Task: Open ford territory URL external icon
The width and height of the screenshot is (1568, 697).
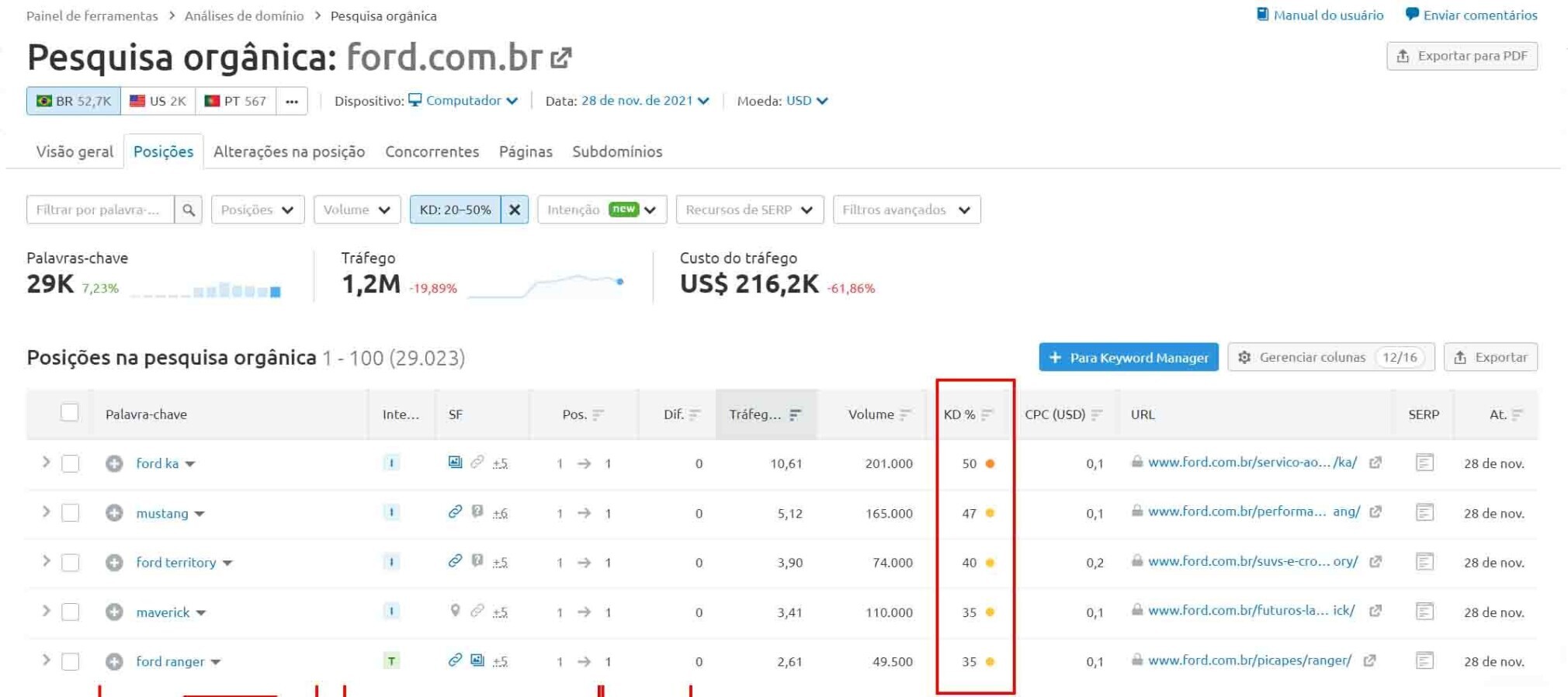Action: [x=1375, y=562]
